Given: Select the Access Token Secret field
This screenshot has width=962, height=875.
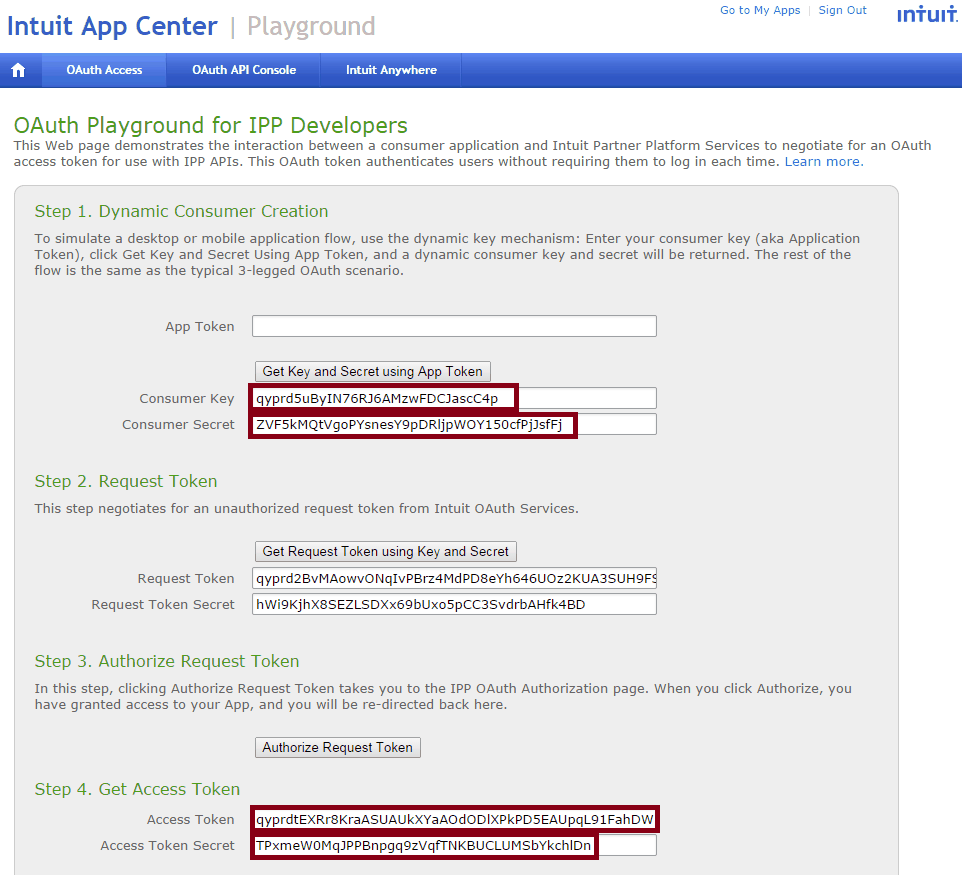Looking at the screenshot, I should pos(454,846).
